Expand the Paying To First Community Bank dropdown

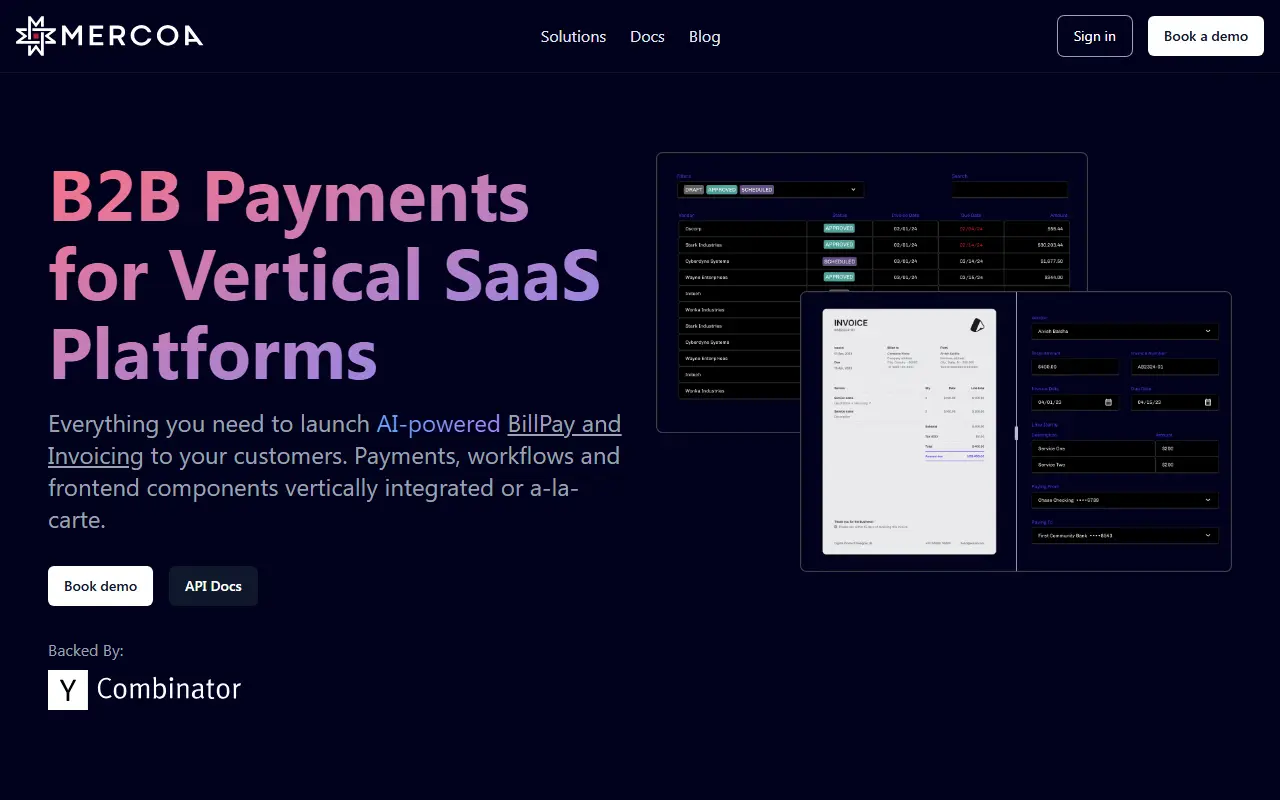point(1125,536)
